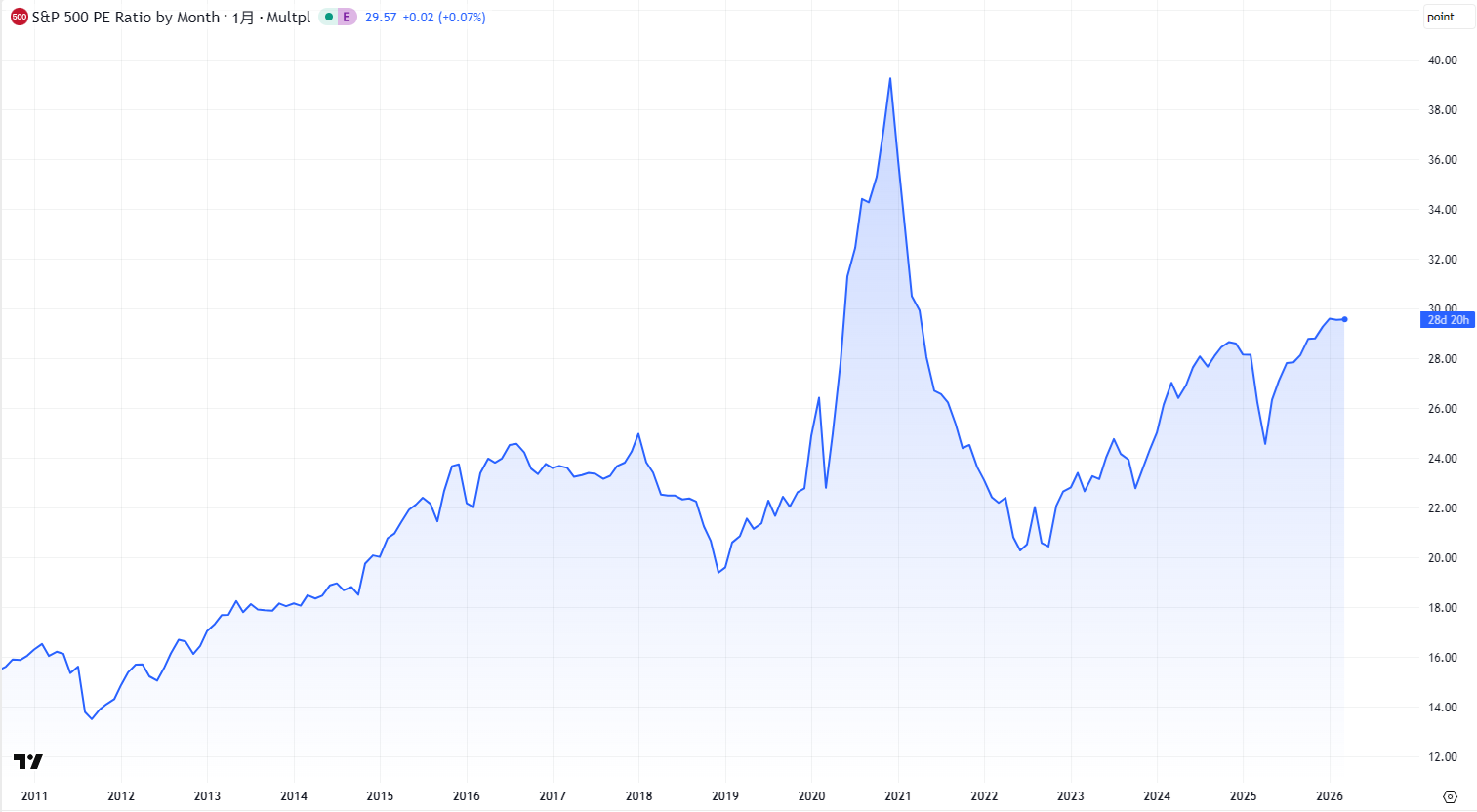
Task: Click the +0.07% change percentage link
Action: point(461,17)
